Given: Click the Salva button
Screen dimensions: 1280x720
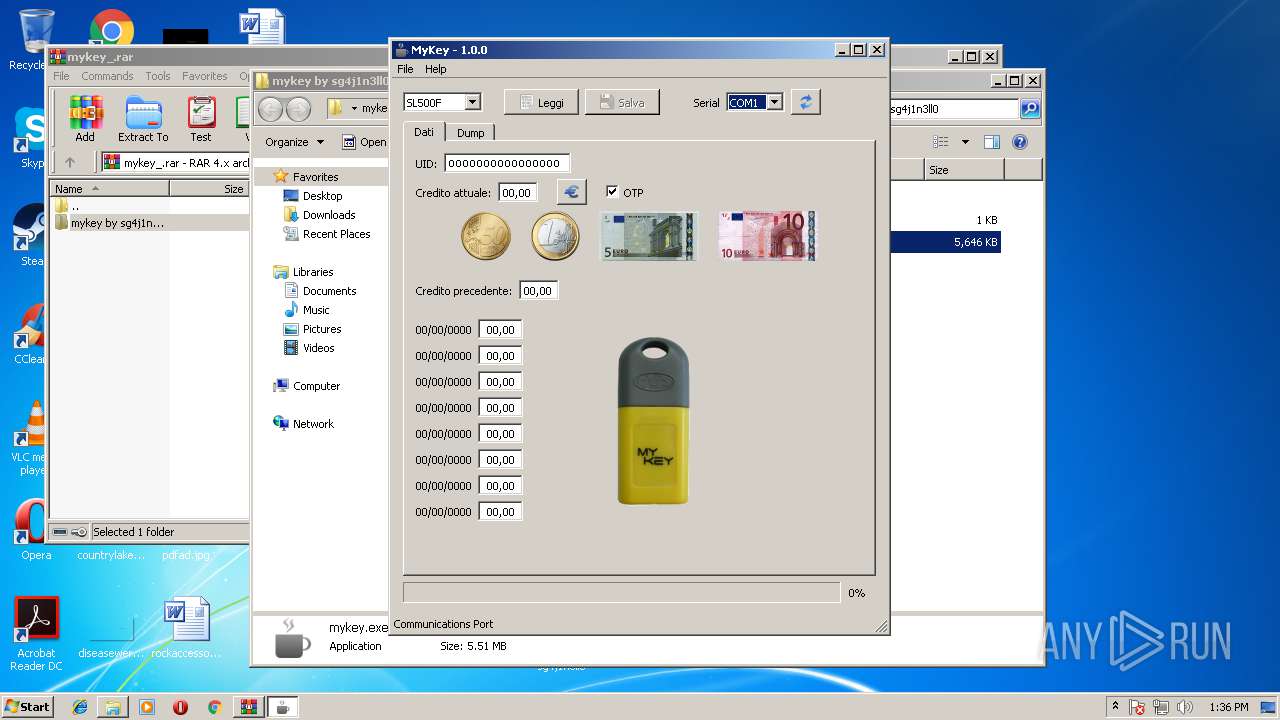Looking at the screenshot, I should click(622, 102).
